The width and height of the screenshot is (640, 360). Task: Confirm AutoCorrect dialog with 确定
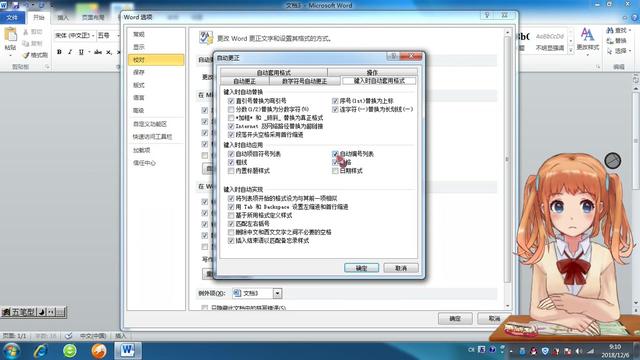pyautogui.click(x=361, y=268)
